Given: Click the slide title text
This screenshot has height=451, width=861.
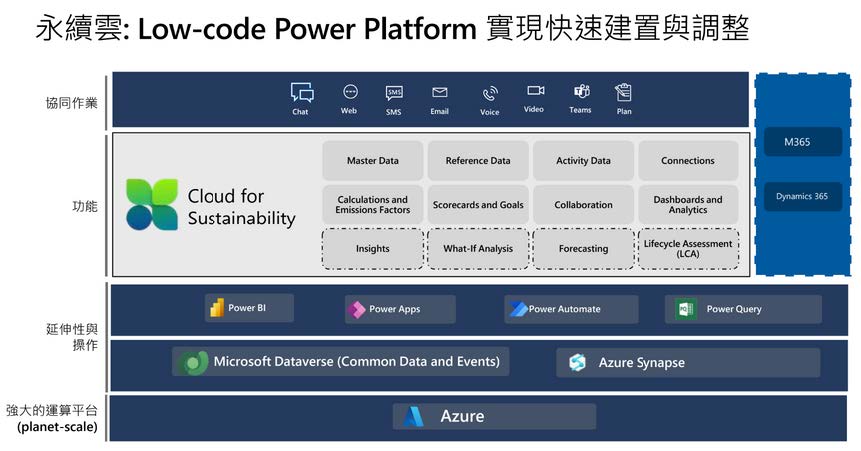Looking at the screenshot, I should coord(393,29).
